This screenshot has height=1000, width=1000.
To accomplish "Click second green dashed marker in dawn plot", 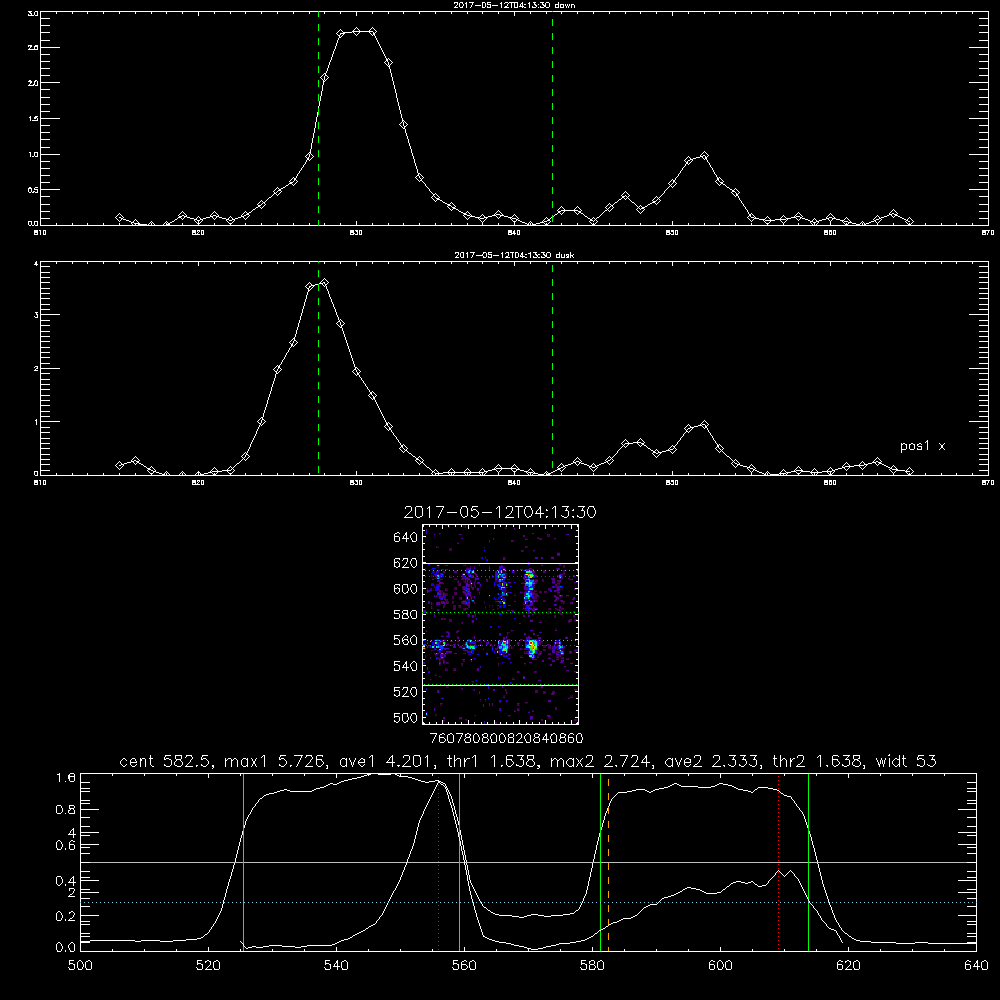I will pos(552,119).
